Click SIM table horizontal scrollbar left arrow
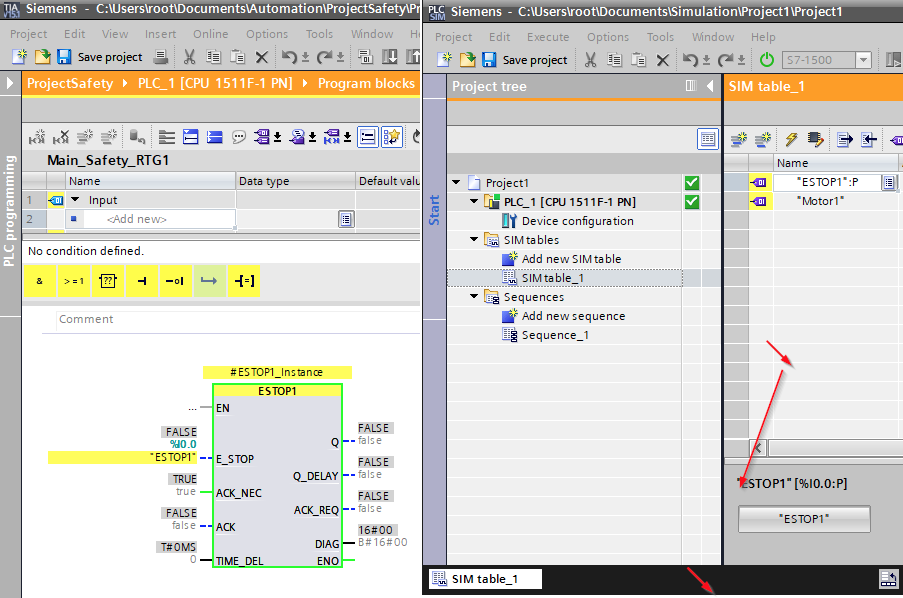This screenshot has width=903, height=598. (x=758, y=448)
